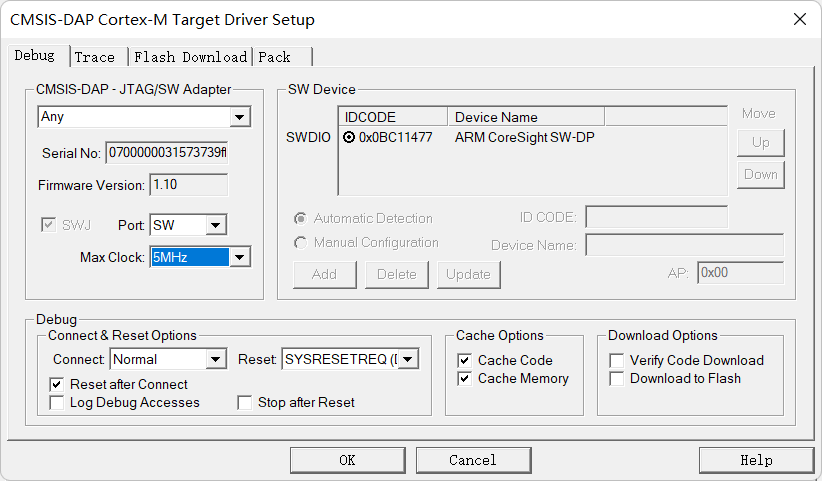
Task: Click the Move Up button
Action: tap(761, 143)
